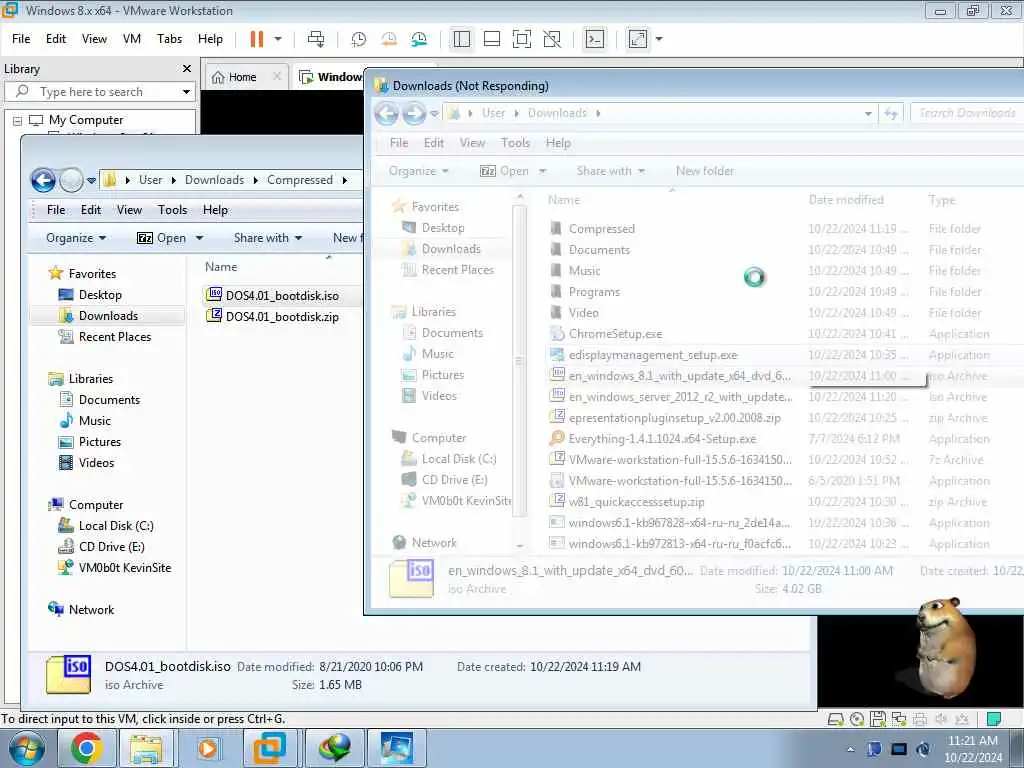Click User breadcrumb in Compressed window address bar
Image resolution: width=1024 pixels, height=768 pixels.
tap(150, 180)
